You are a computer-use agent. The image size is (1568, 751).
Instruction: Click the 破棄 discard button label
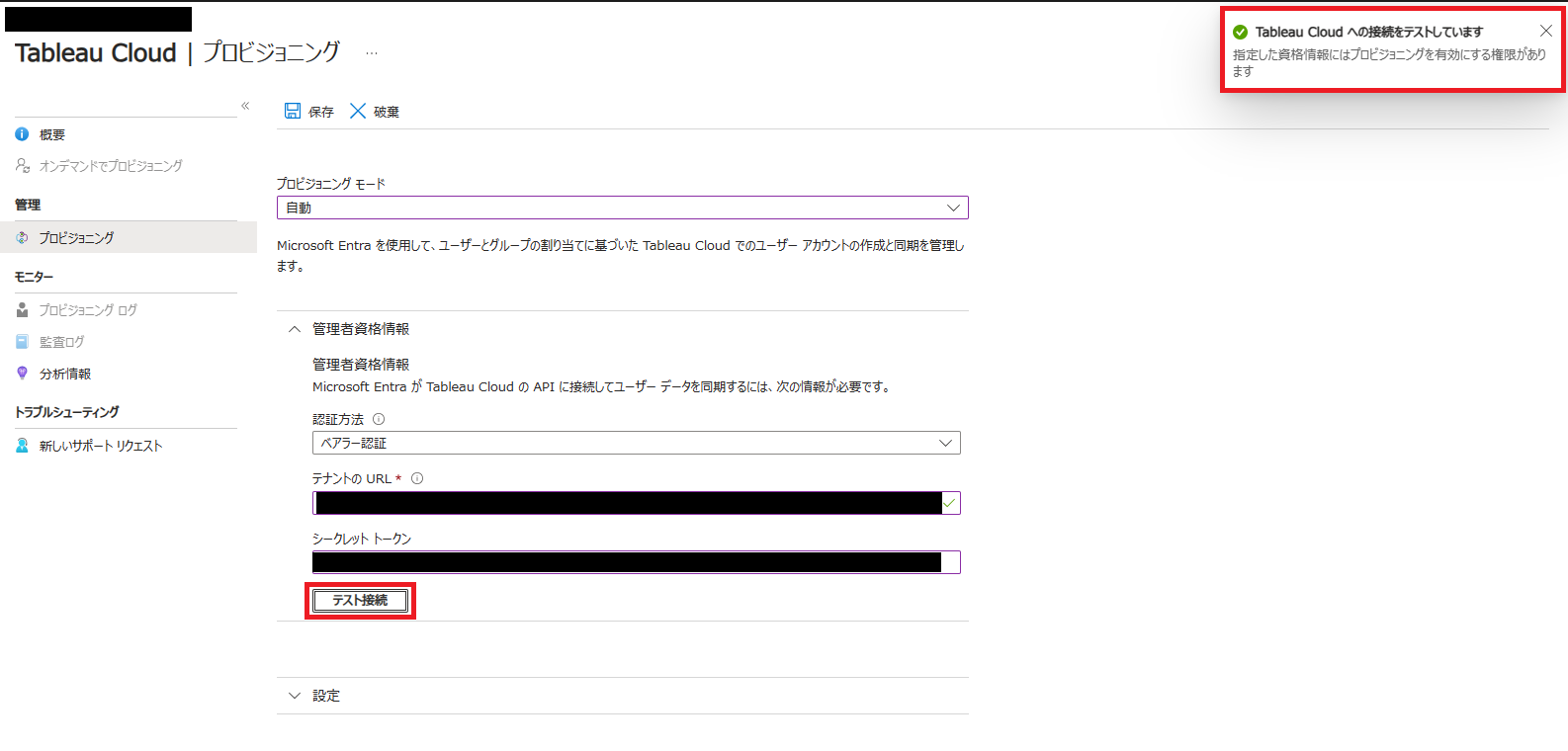pyautogui.click(x=387, y=112)
